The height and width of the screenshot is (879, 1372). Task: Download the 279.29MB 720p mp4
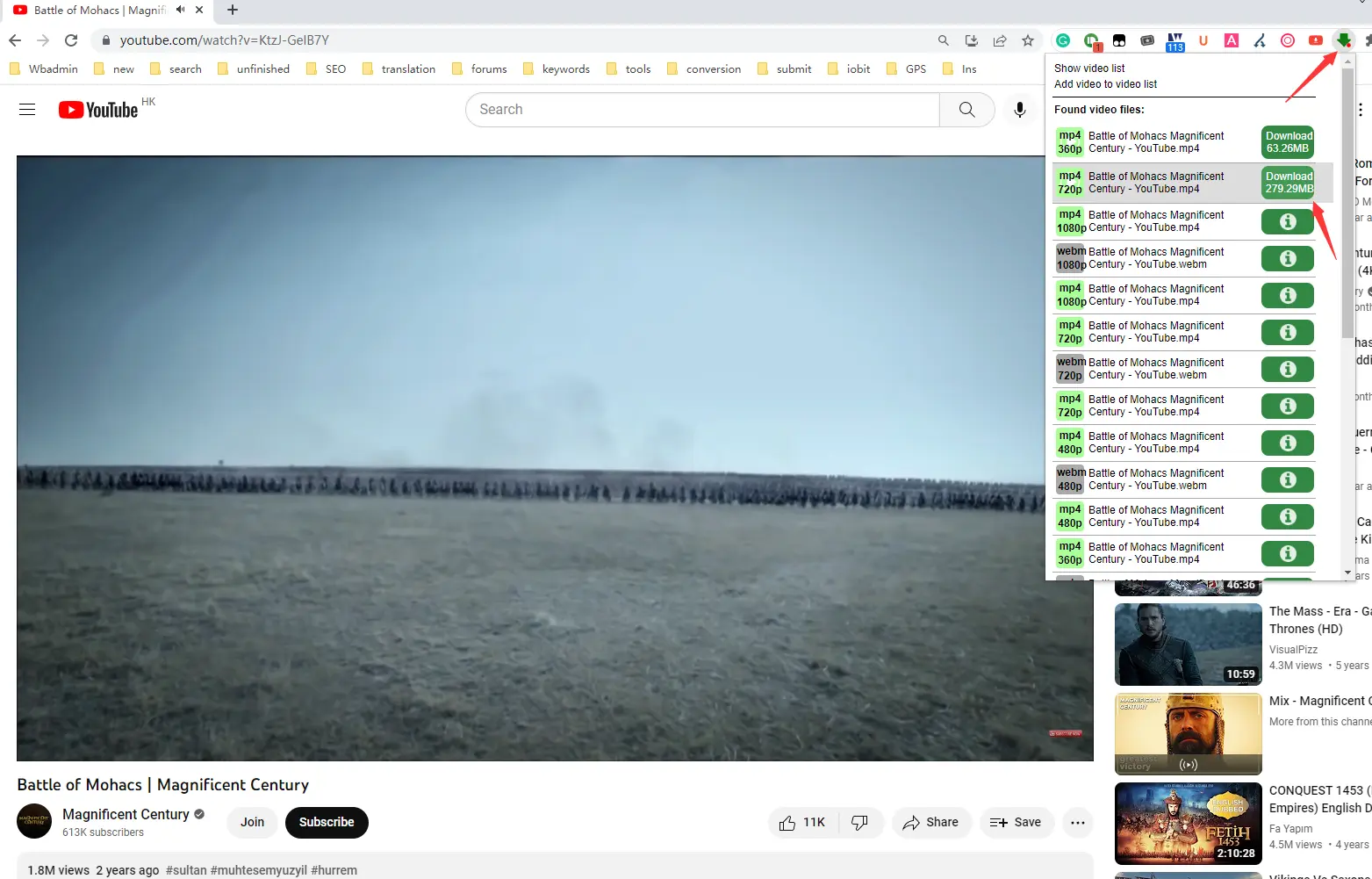tap(1288, 183)
